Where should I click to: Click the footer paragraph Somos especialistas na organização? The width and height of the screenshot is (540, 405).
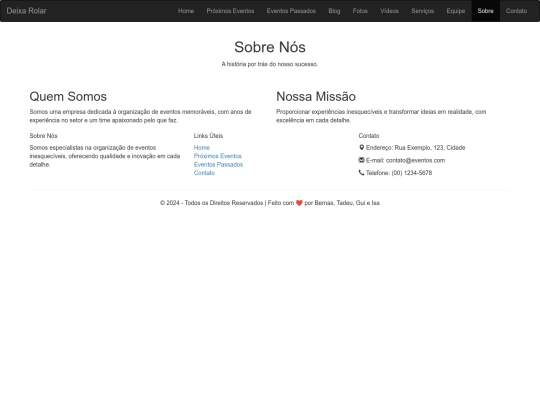point(105,156)
